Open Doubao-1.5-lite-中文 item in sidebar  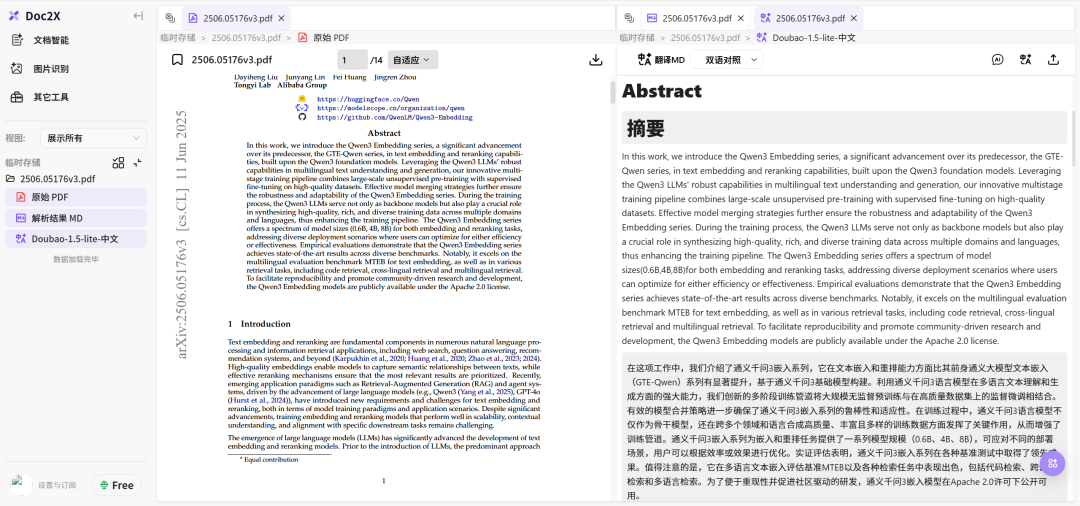[x=76, y=239]
